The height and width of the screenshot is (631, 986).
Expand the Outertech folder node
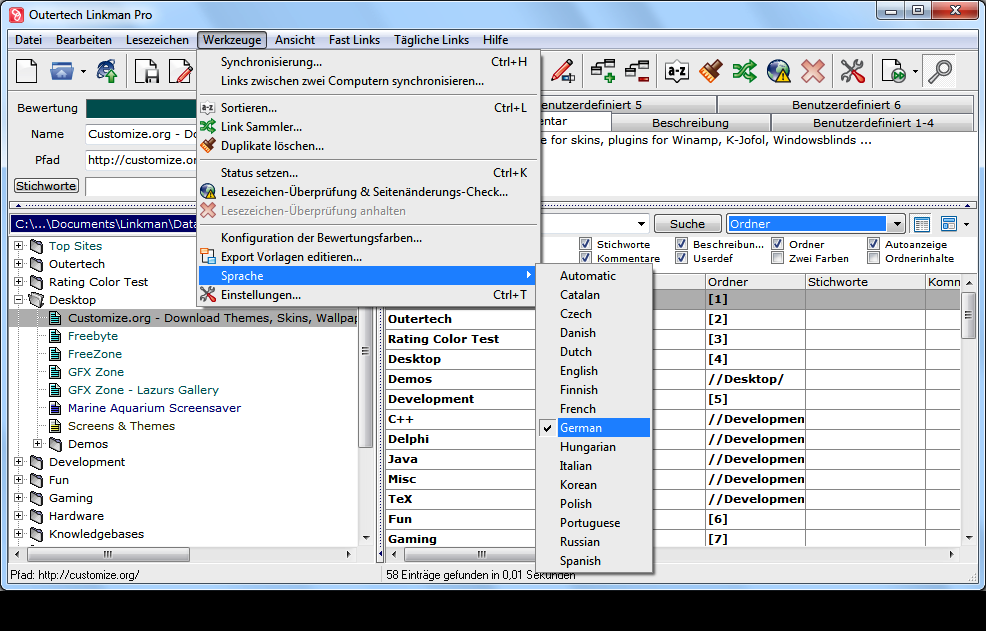click(18, 264)
